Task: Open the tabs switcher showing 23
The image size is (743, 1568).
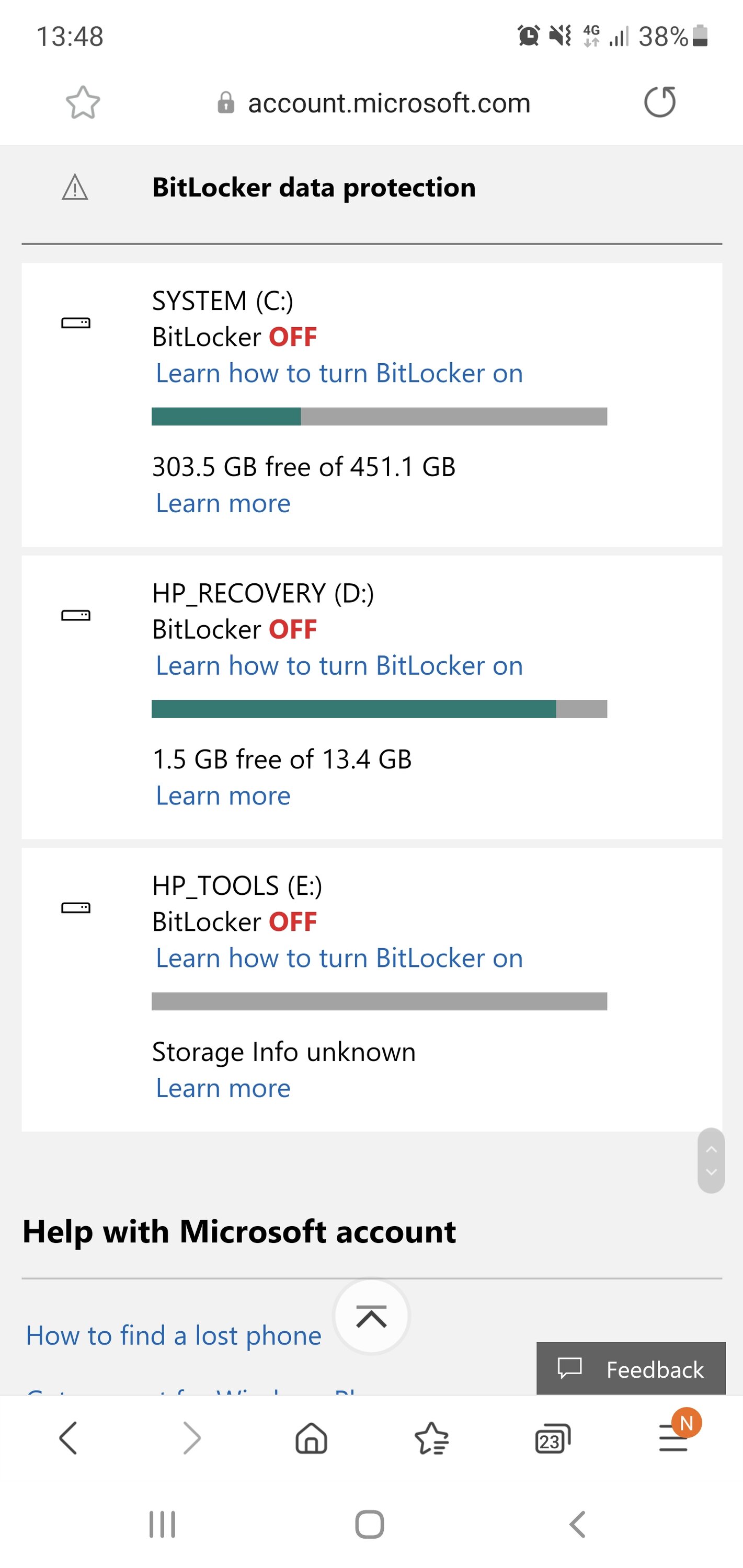Action: (552, 1439)
